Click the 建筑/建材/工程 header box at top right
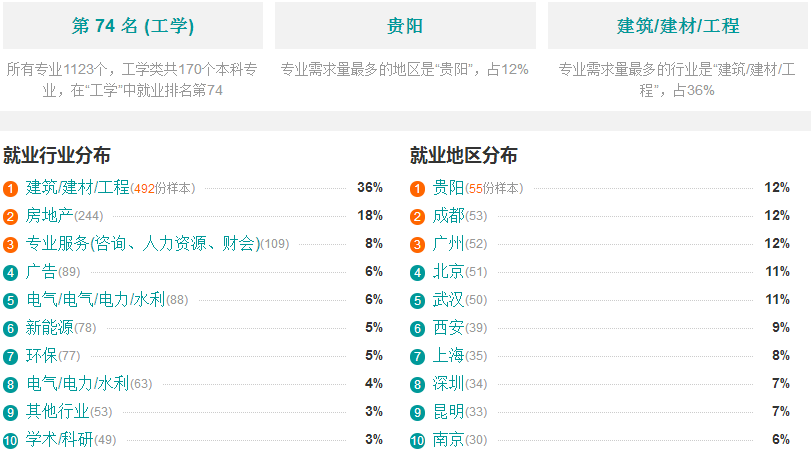This screenshot has width=811, height=457. point(678,25)
